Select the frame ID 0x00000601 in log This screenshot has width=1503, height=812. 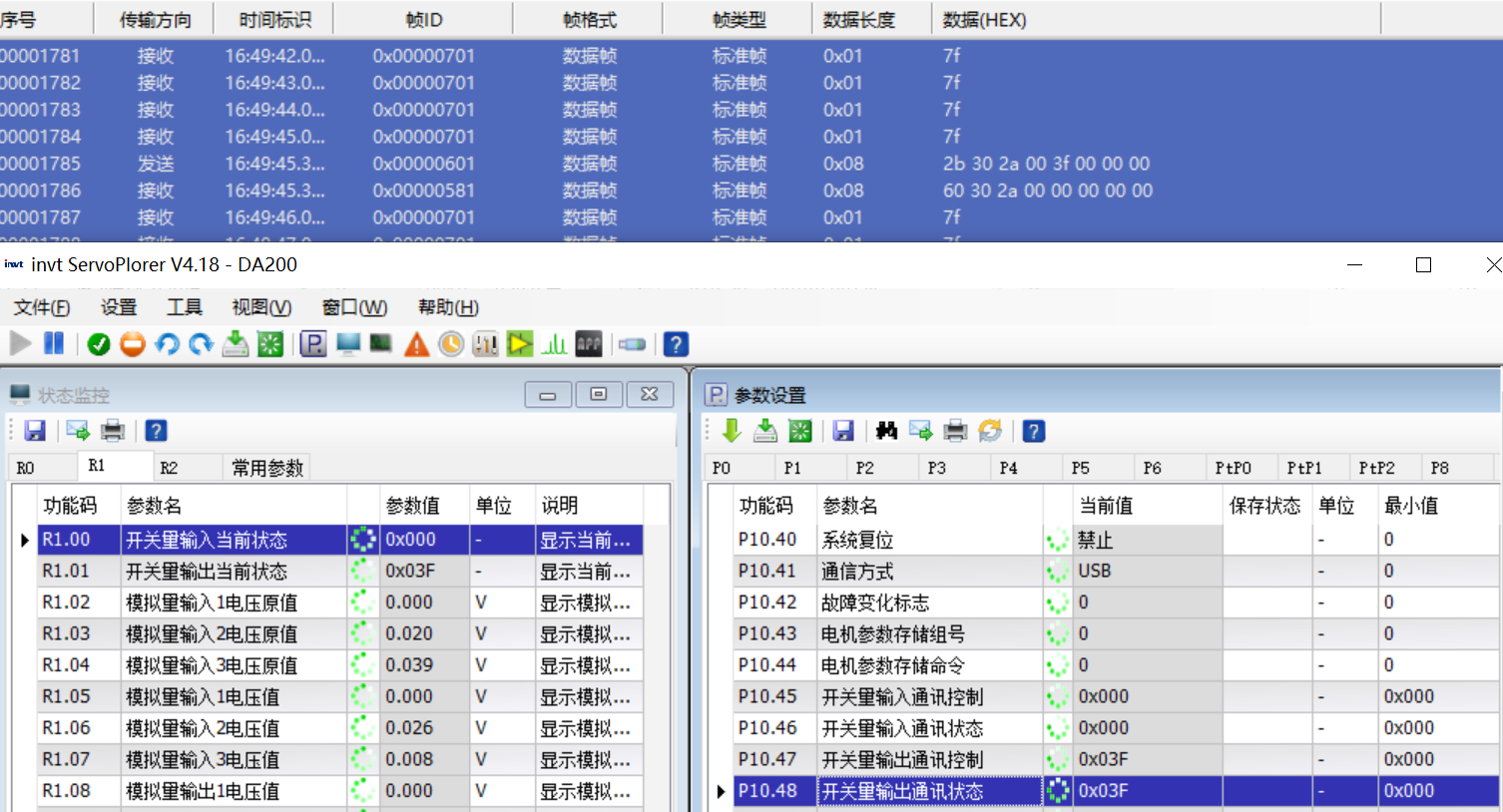[424, 164]
